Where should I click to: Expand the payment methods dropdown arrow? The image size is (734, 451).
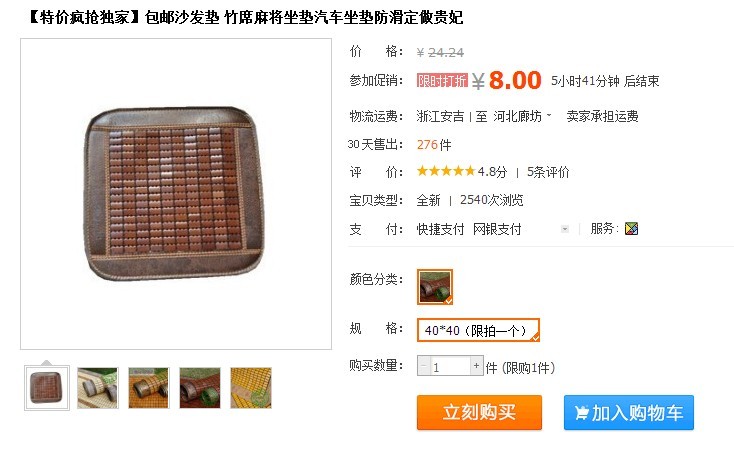click(565, 229)
